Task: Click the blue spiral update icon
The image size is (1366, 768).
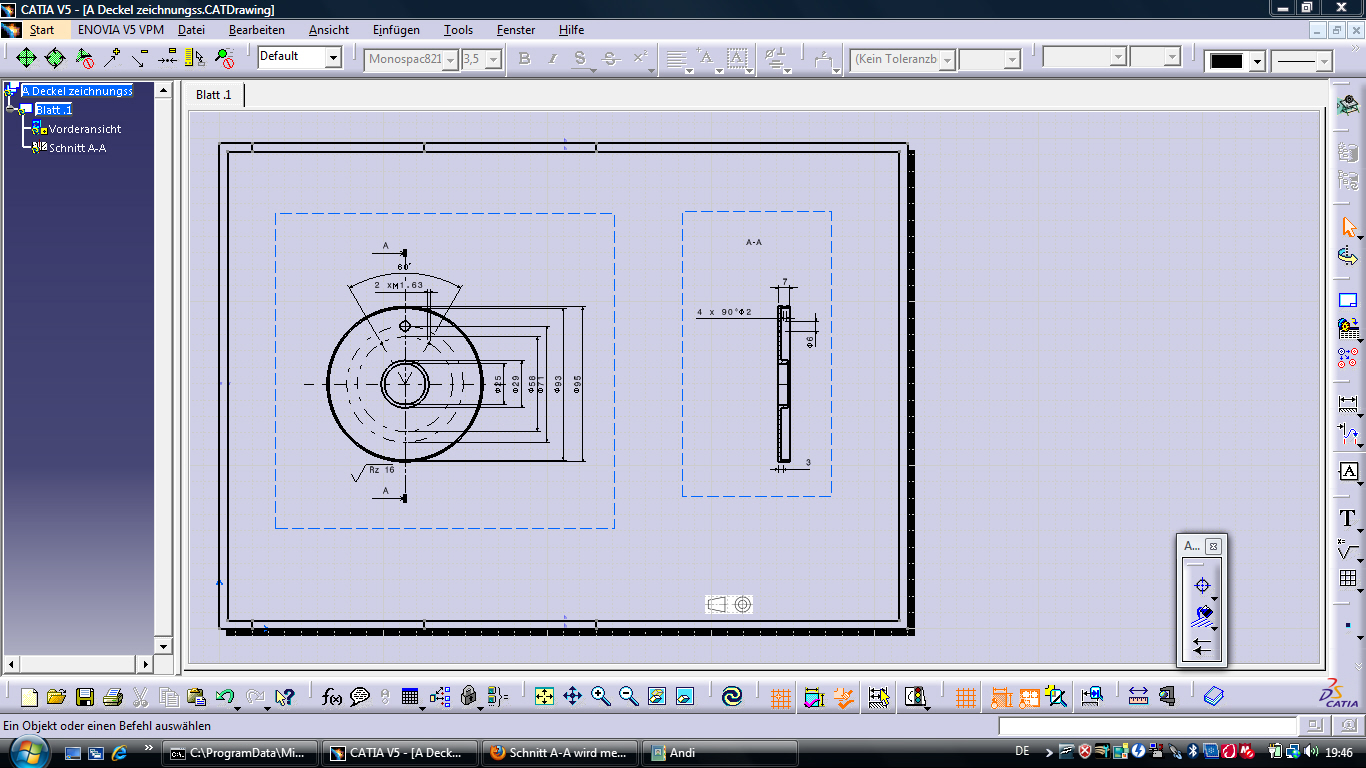Action: (732, 697)
